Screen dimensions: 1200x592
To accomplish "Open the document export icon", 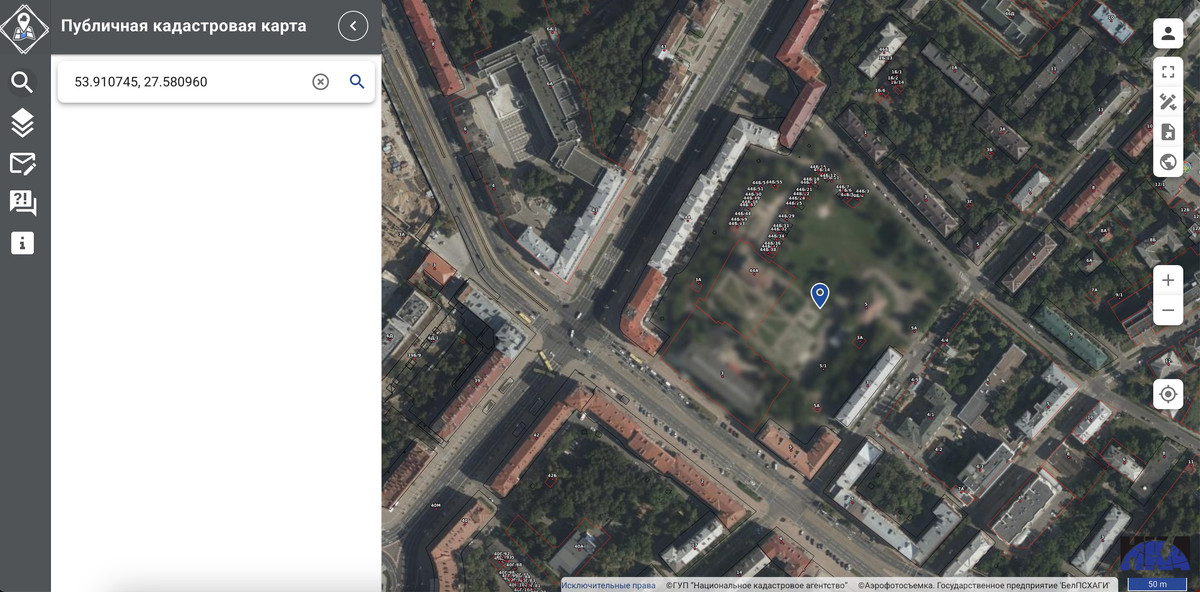I will click(x=1168, y=132).
